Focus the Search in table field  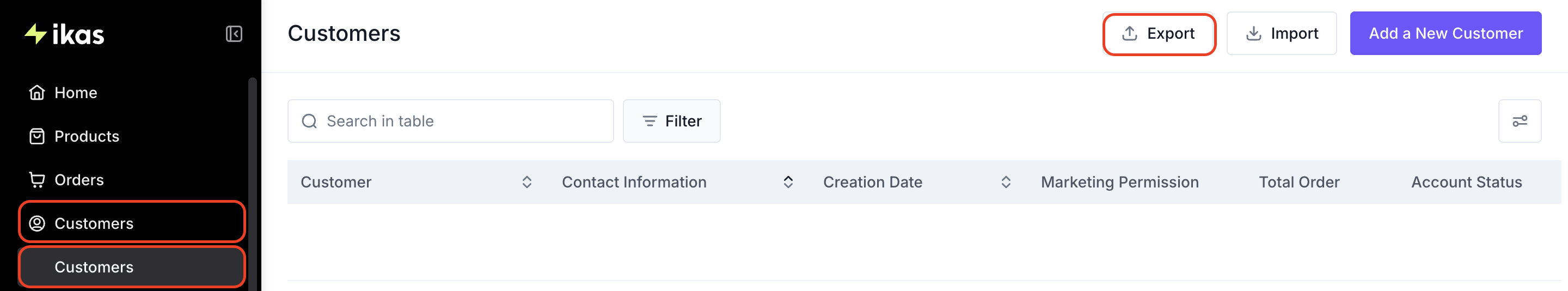point(450,121)
